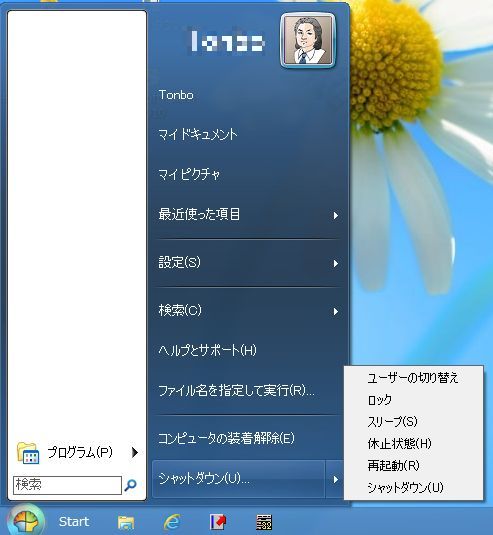Click the 検索 input field
The width and height of the screenshot is (493, 535).
pyautogui.click(x=67, y=485)
